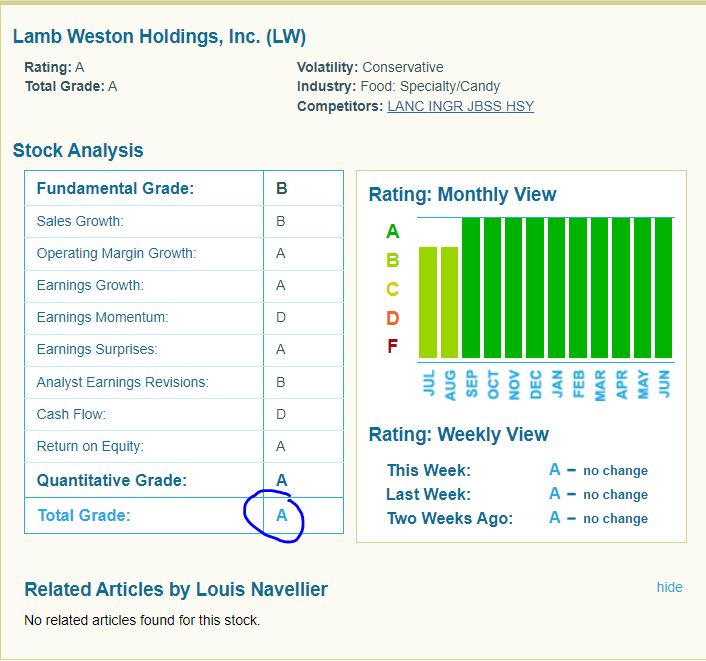Click the circled Total Grade A value

[282, 515]
